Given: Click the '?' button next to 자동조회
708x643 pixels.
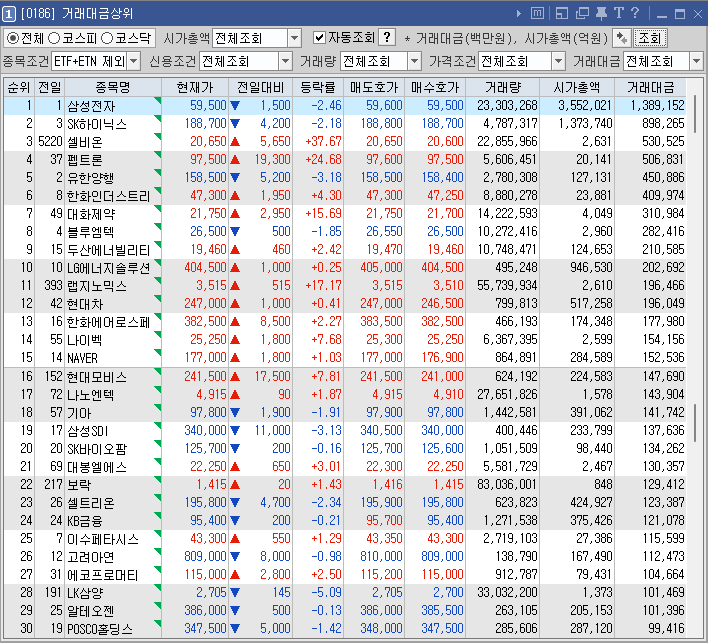Looking at the screenshot, I should pos(387,37).
